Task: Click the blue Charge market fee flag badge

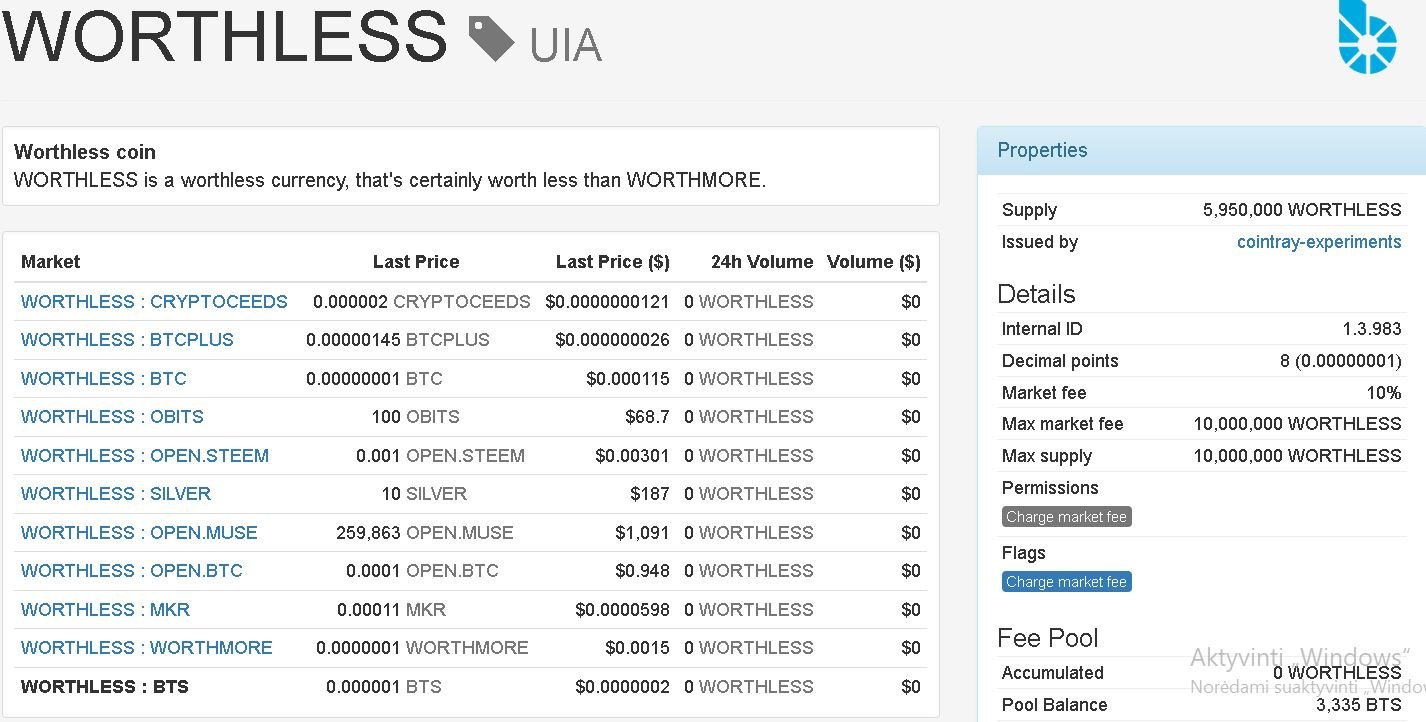Action: tap(1067, 582)
